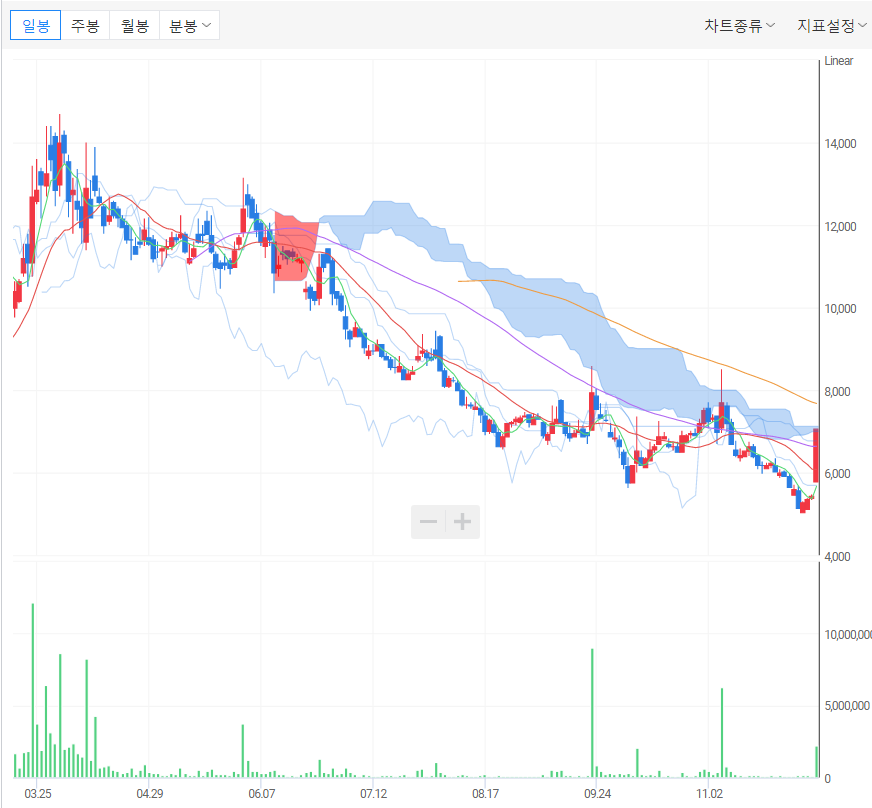Click the 8,000 price axis label

coord(838,392)
